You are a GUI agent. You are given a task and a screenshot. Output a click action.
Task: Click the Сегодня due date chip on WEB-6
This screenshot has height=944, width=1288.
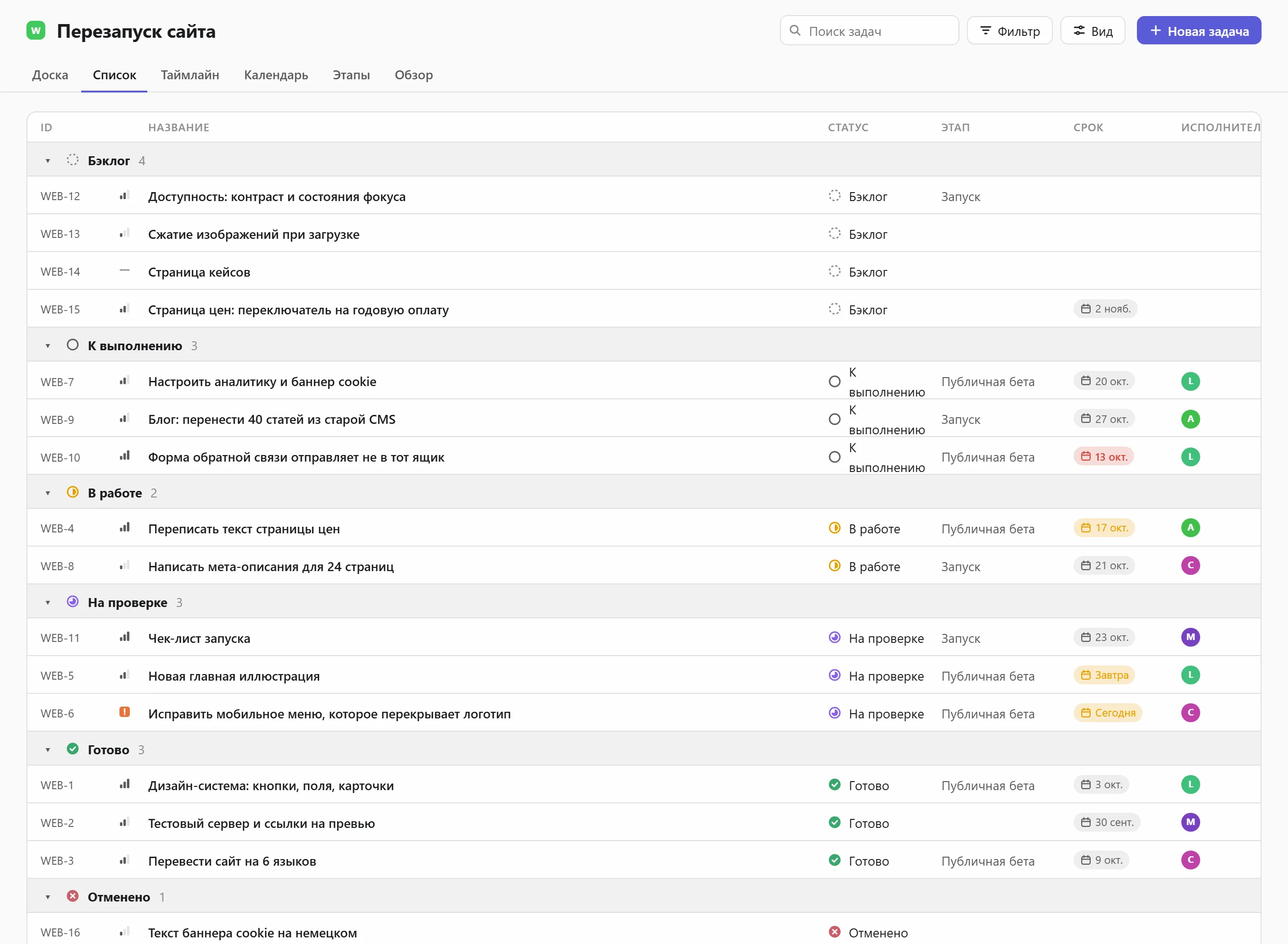pyautogui.click(x=1108, y=713)
